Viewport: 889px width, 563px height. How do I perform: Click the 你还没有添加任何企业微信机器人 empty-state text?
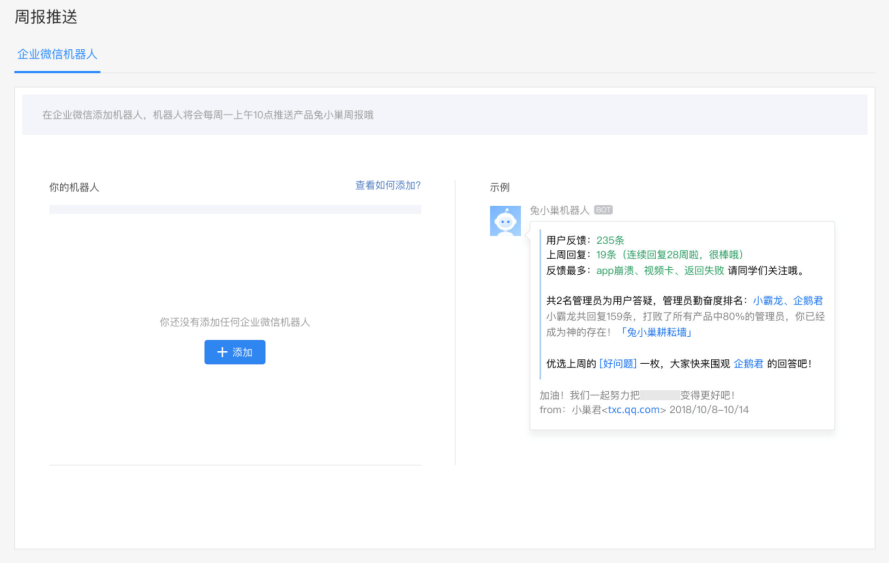click(235, 322)
